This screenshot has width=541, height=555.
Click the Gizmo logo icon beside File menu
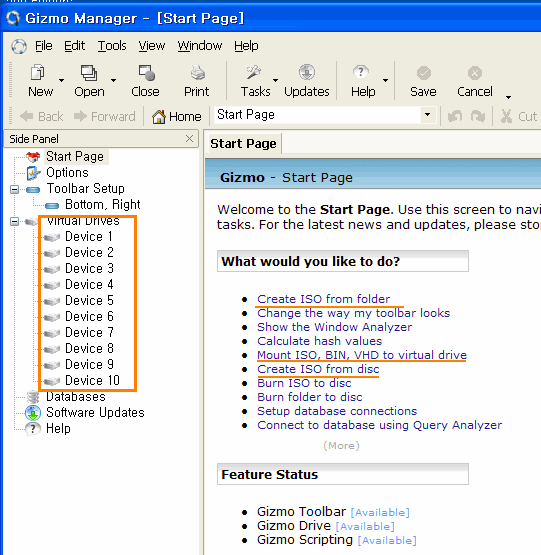point(19,46)
